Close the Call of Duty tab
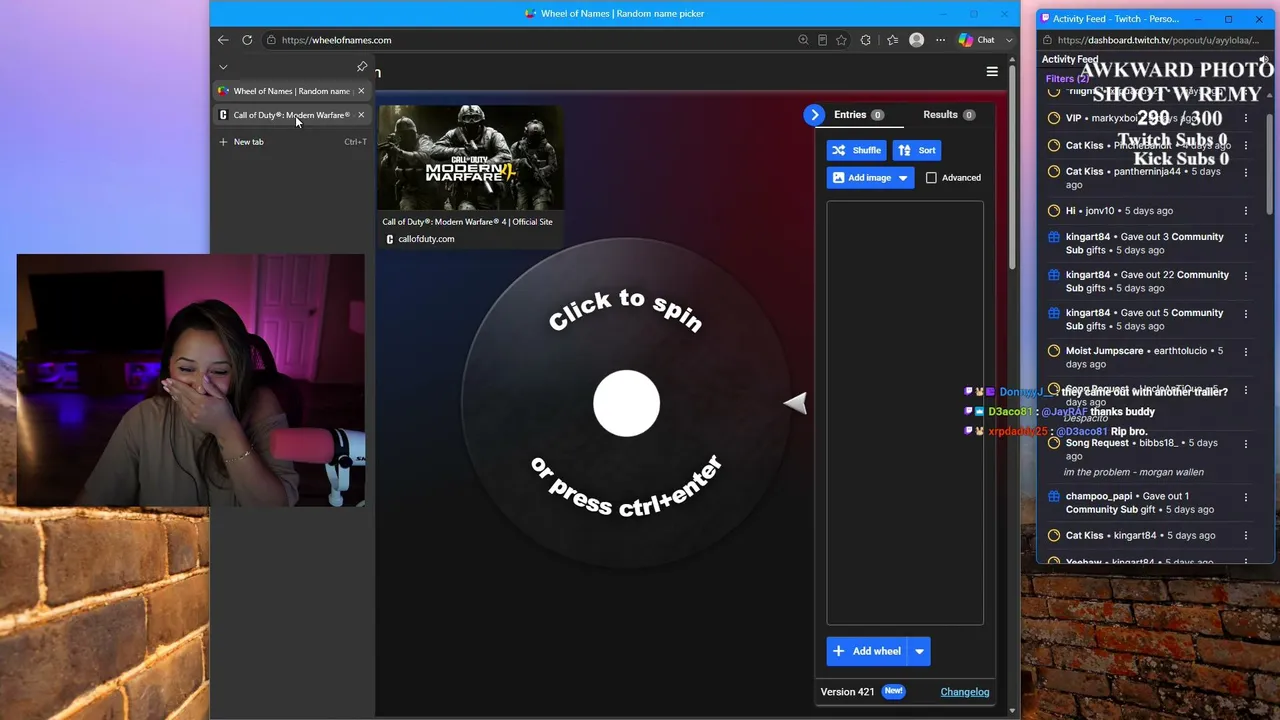The image size is (1280, 720). tap(361, 115)
